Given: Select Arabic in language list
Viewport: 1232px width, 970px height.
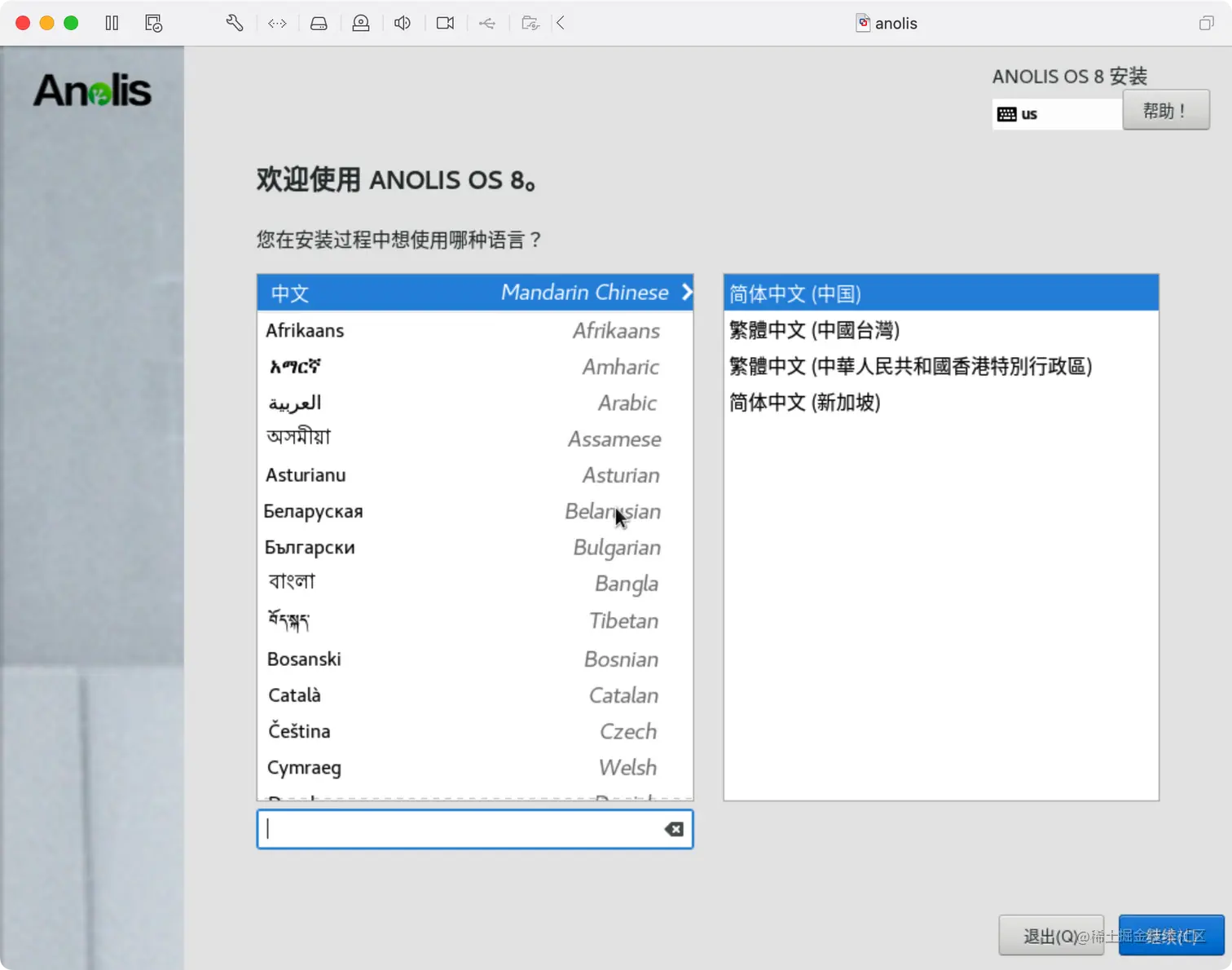Looking at the screenshot, I should pos(475,403).
